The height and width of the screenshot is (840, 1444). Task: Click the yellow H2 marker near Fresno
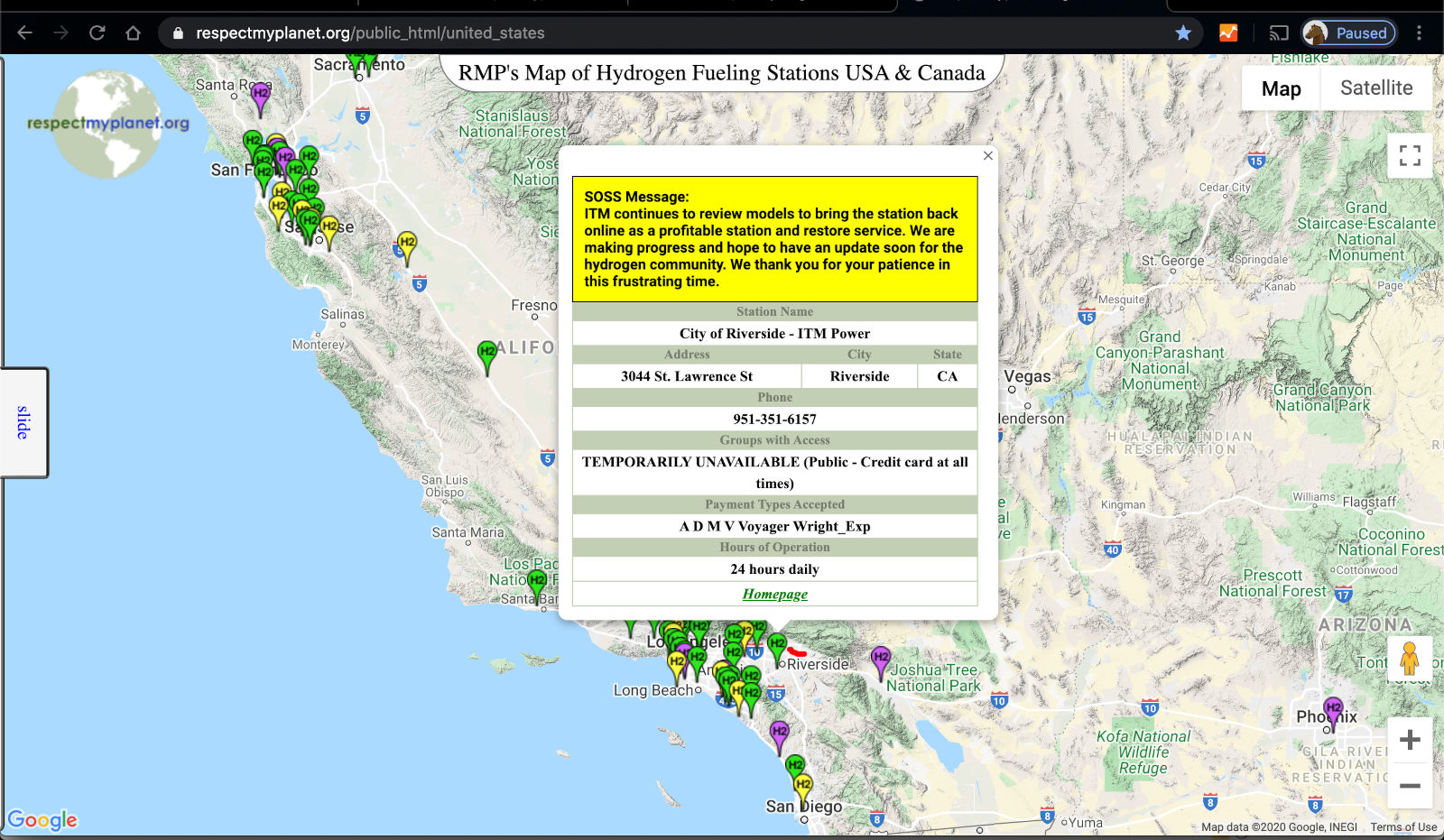pos(406,242)
